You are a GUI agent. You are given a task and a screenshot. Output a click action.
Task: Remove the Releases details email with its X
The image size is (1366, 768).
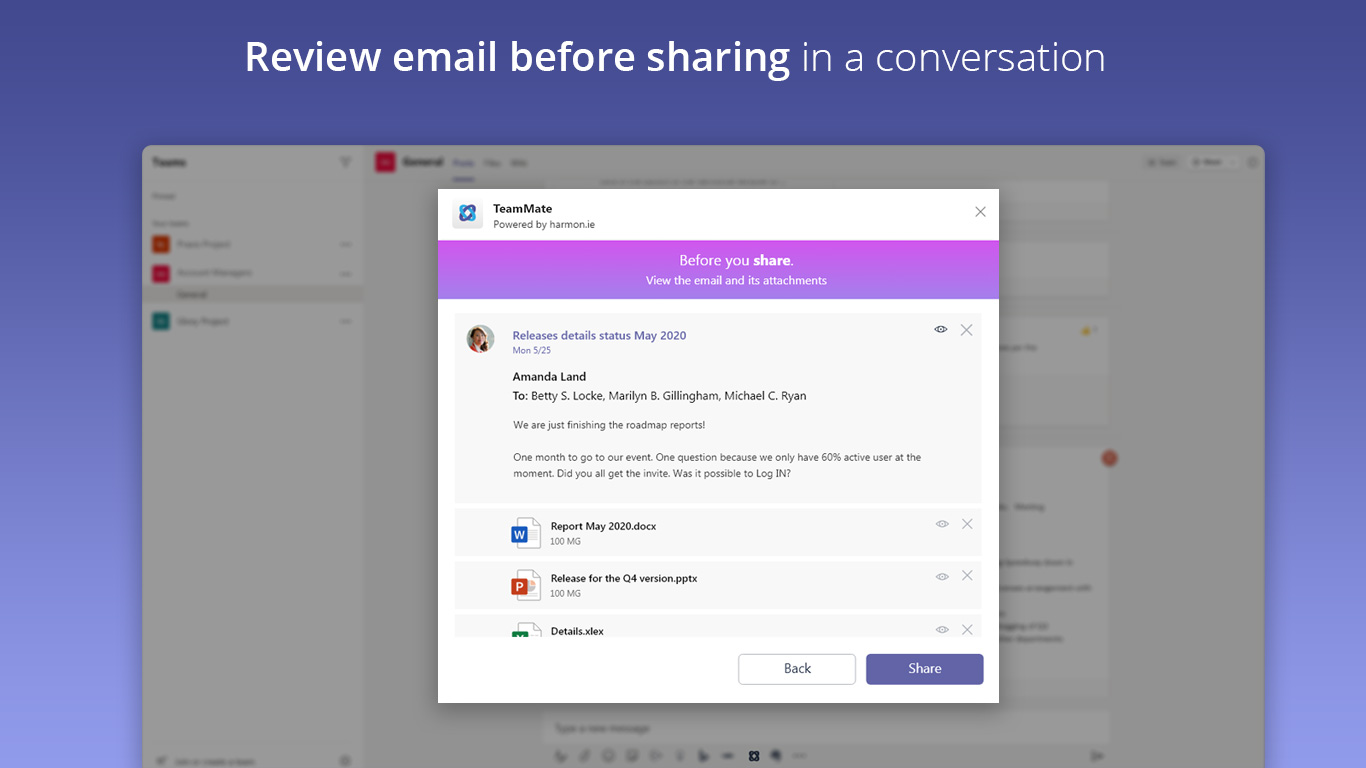(966, 329)
